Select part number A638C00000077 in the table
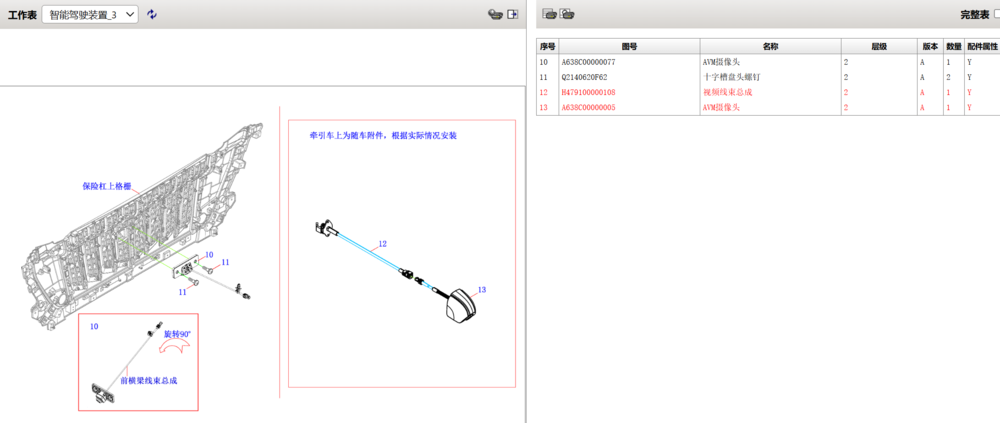Screen dimensions: 1000x423 pyautogui.click(x=588, y=63)
